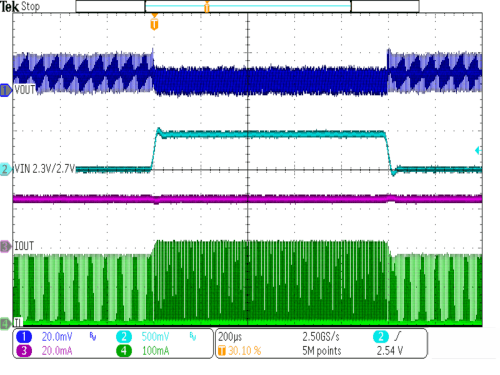Click the channel 2 VIN ground marker

5,169
